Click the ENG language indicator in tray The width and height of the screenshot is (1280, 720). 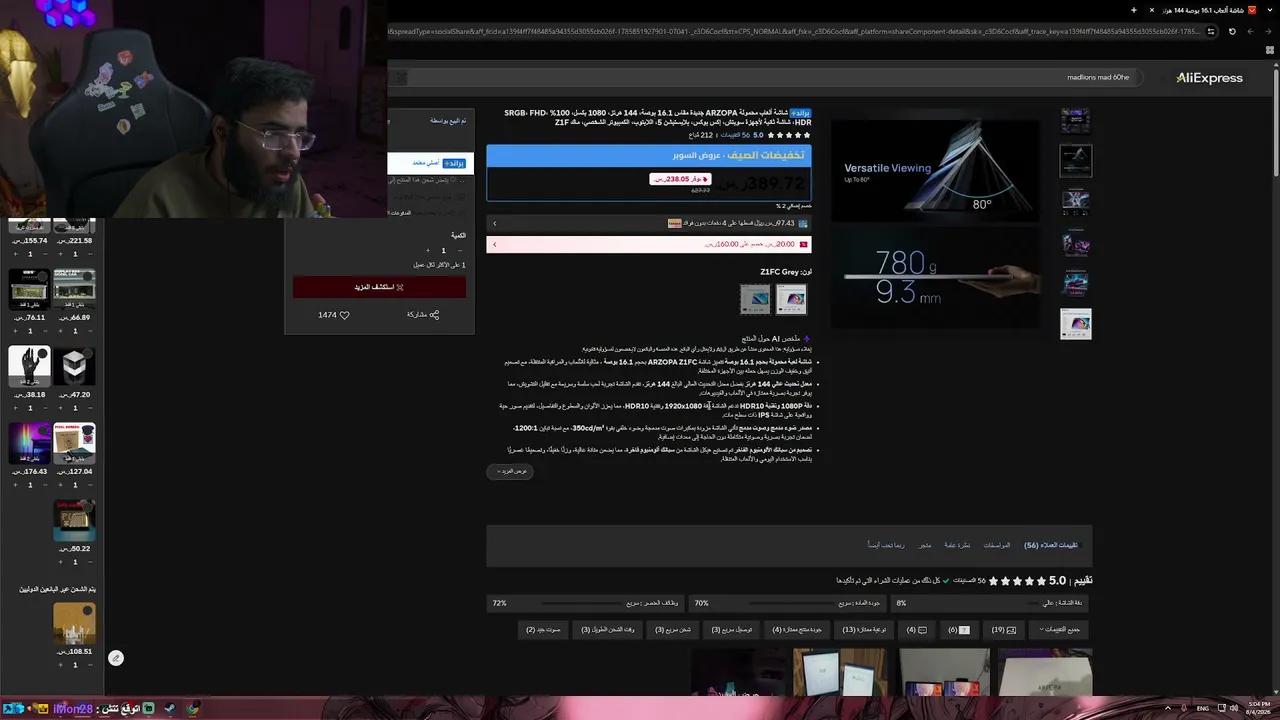point(1203,709)
